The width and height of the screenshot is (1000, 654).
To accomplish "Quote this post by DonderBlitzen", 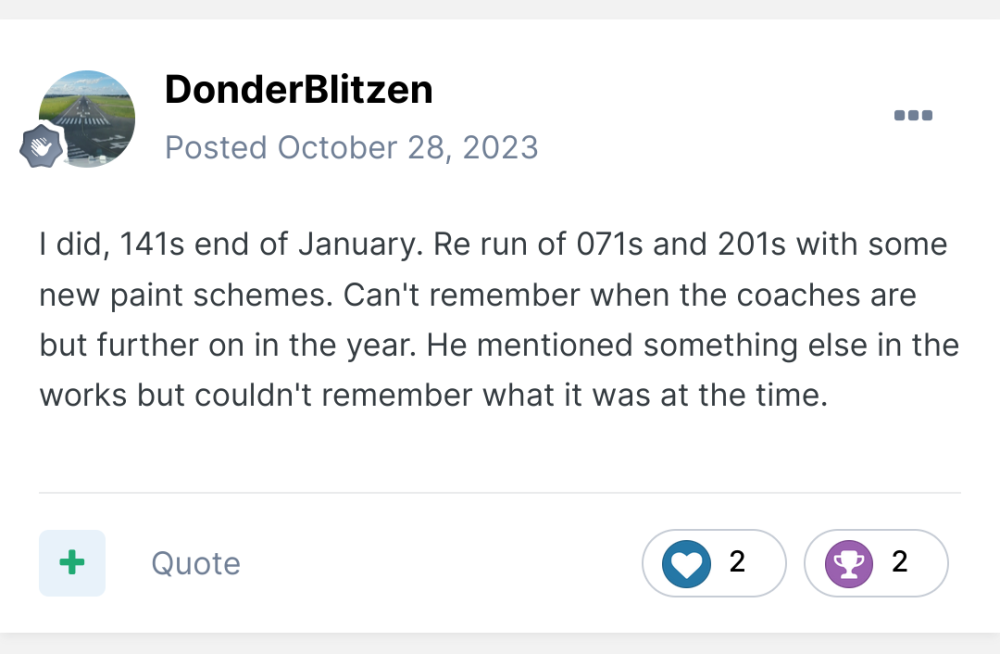I will click(196, 564).
